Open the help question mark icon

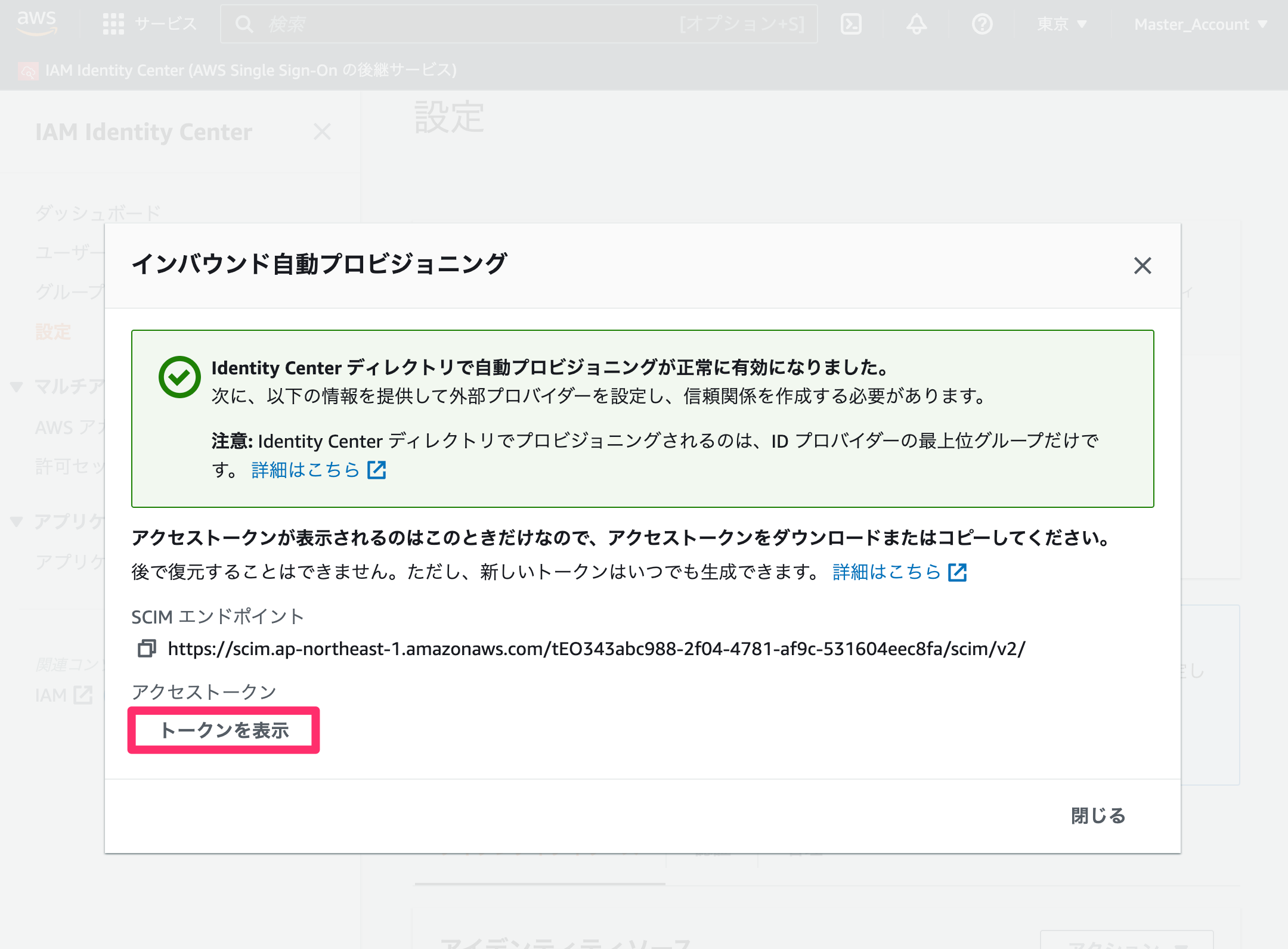coord(982,24)
